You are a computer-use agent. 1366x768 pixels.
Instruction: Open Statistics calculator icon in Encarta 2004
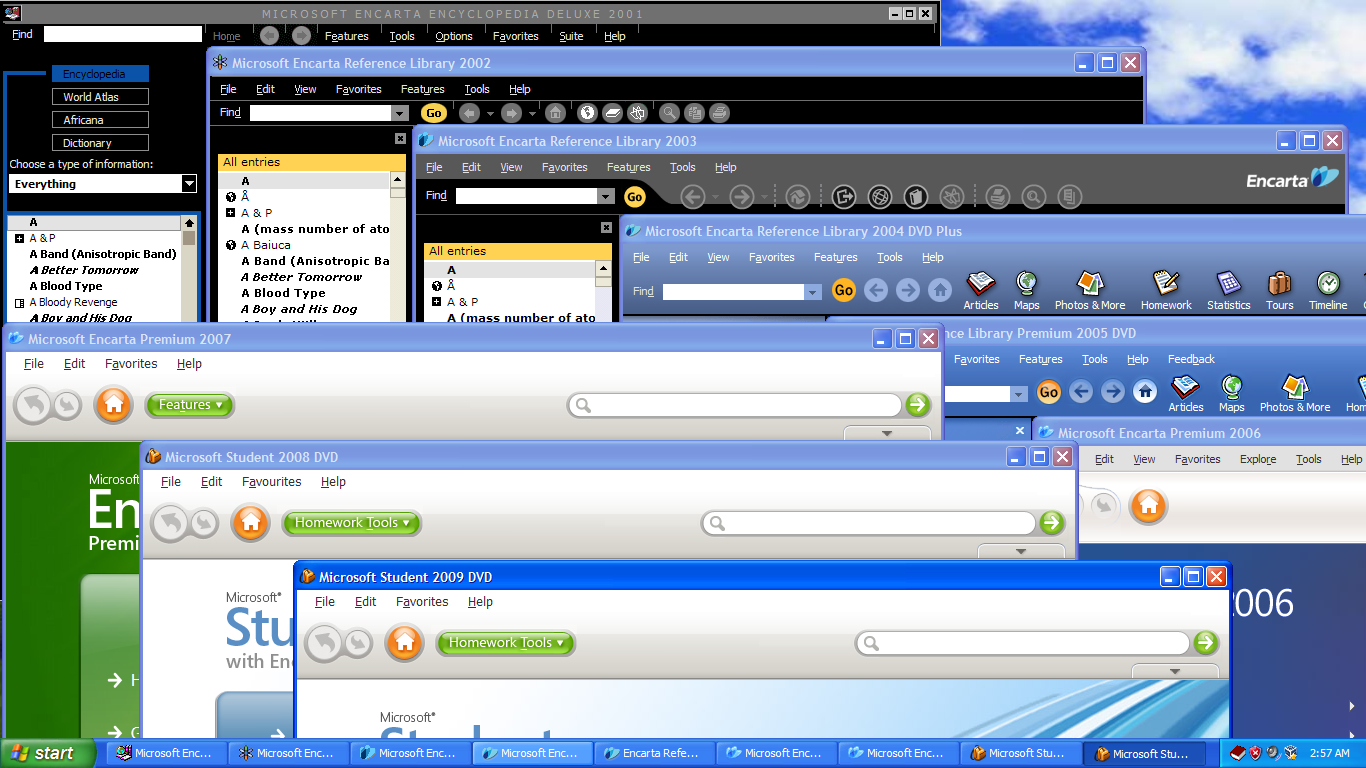tap(1228, 290)
